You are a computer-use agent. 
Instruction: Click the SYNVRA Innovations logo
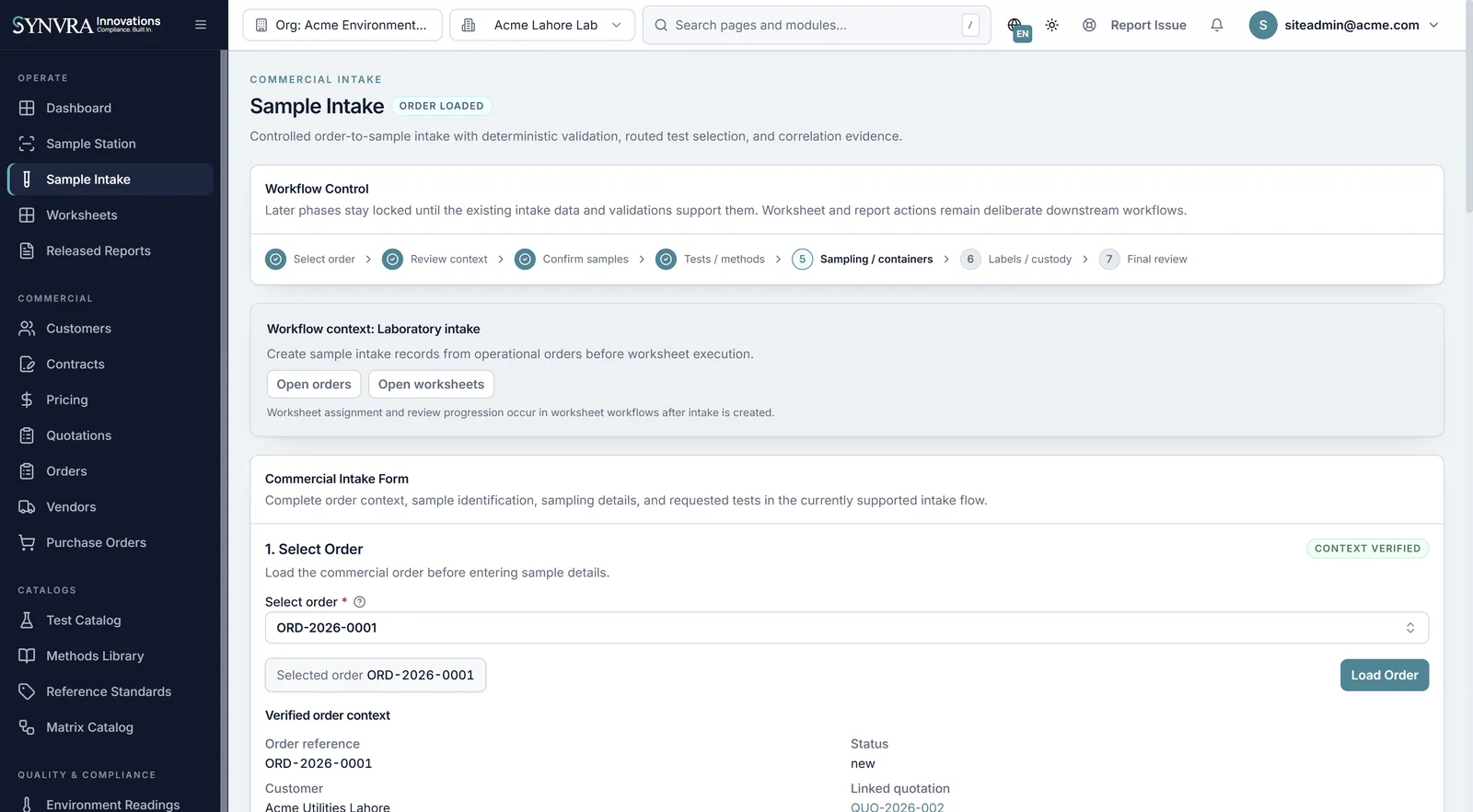[x=87, y=24]
